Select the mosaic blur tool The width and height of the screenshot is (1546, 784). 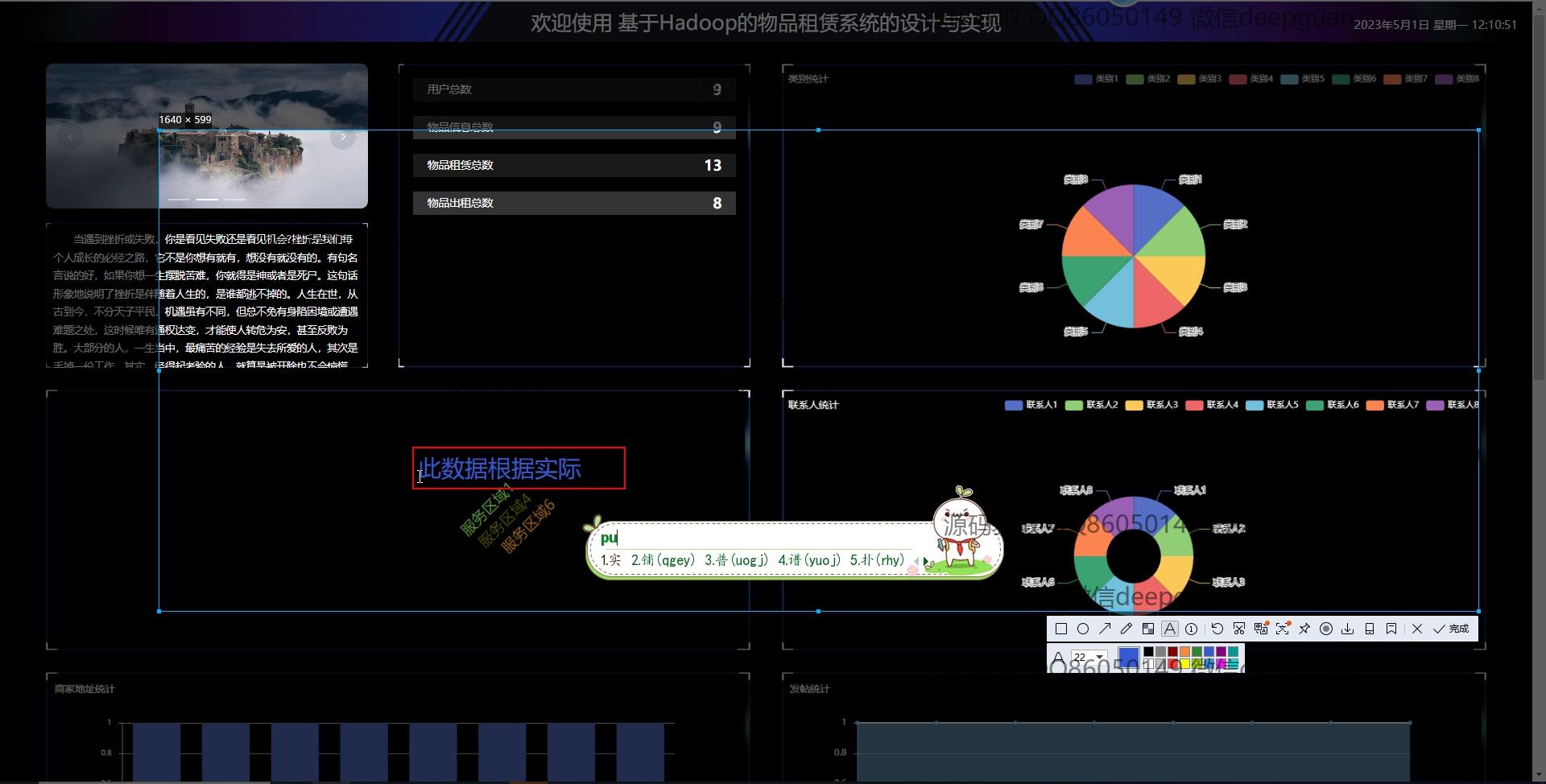1148,629
